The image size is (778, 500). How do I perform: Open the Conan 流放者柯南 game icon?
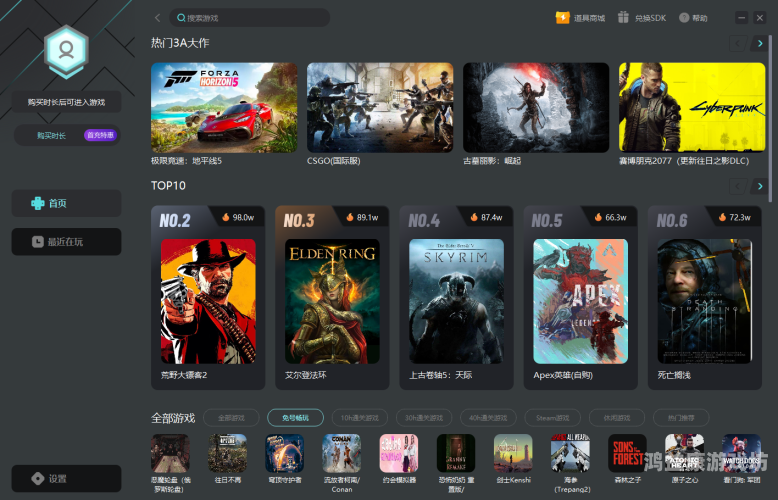pos(342,453)
